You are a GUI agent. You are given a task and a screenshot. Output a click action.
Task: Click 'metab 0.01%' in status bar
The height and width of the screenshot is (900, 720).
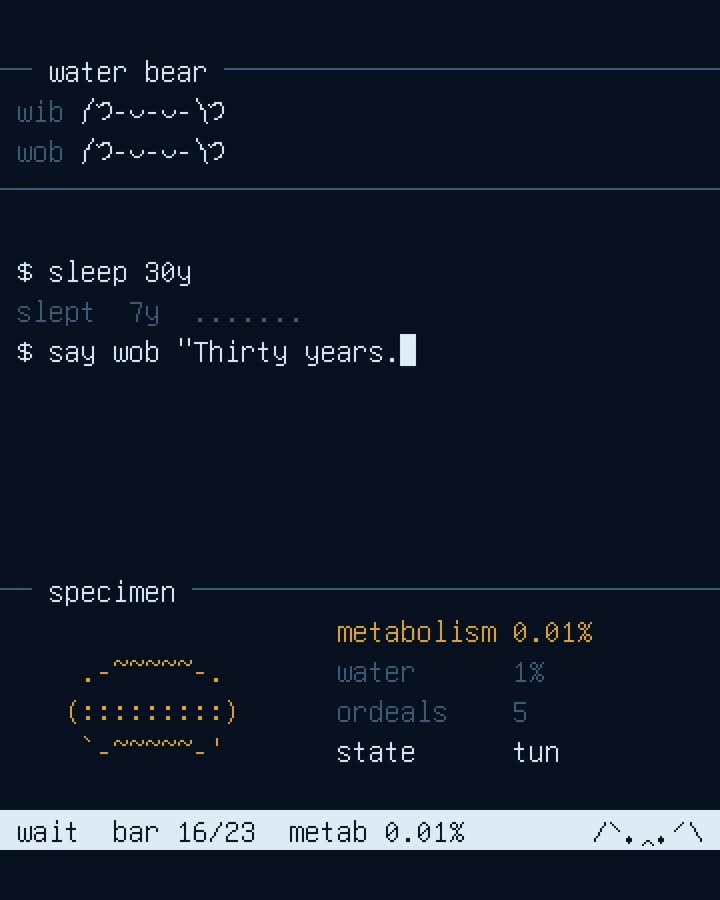[x=376, y=832]
